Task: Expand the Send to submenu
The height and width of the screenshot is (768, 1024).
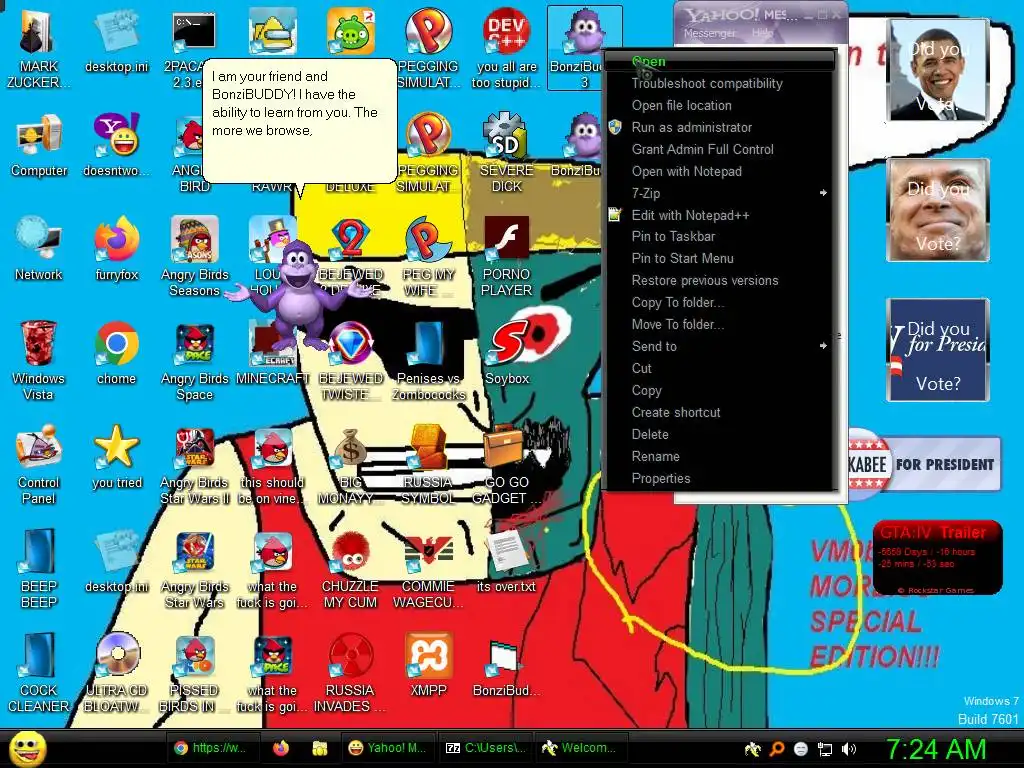Action: point(720,346)
